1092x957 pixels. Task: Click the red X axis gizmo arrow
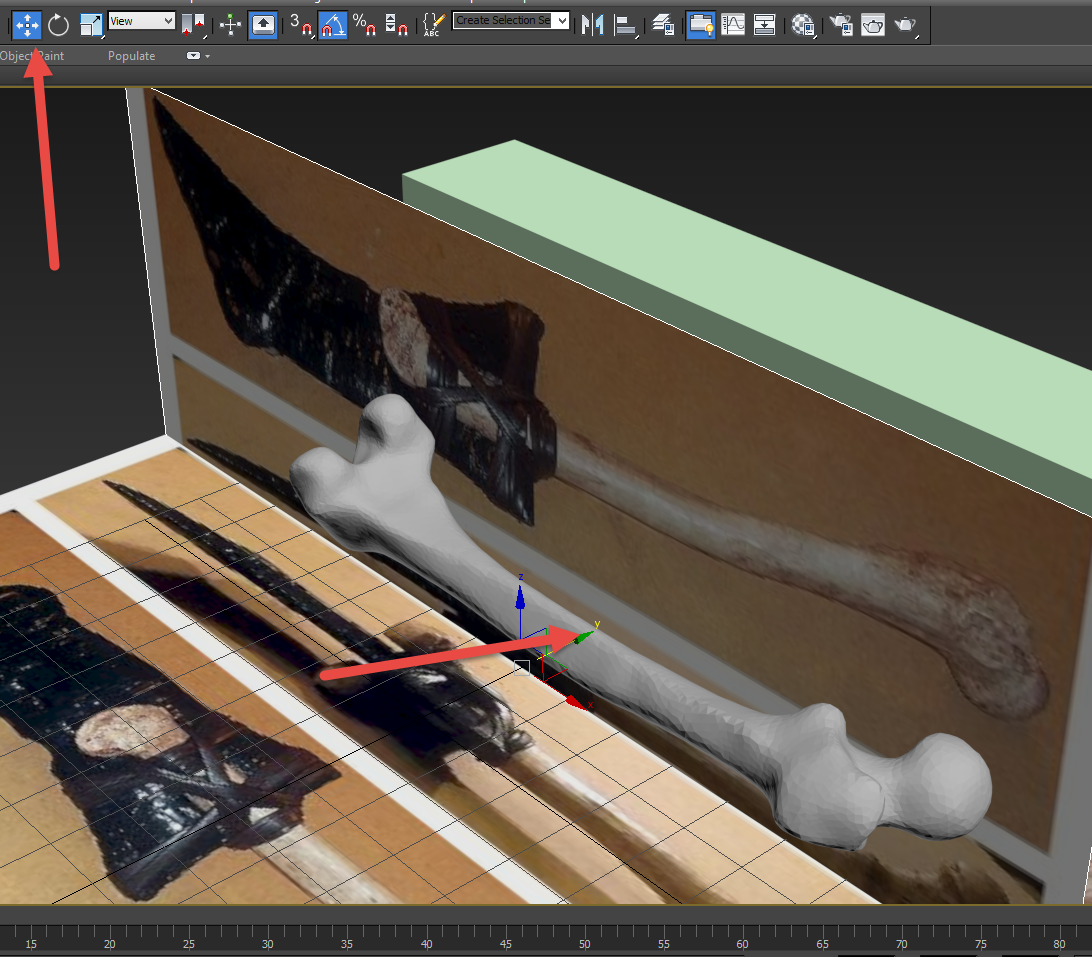click(575, 702)
